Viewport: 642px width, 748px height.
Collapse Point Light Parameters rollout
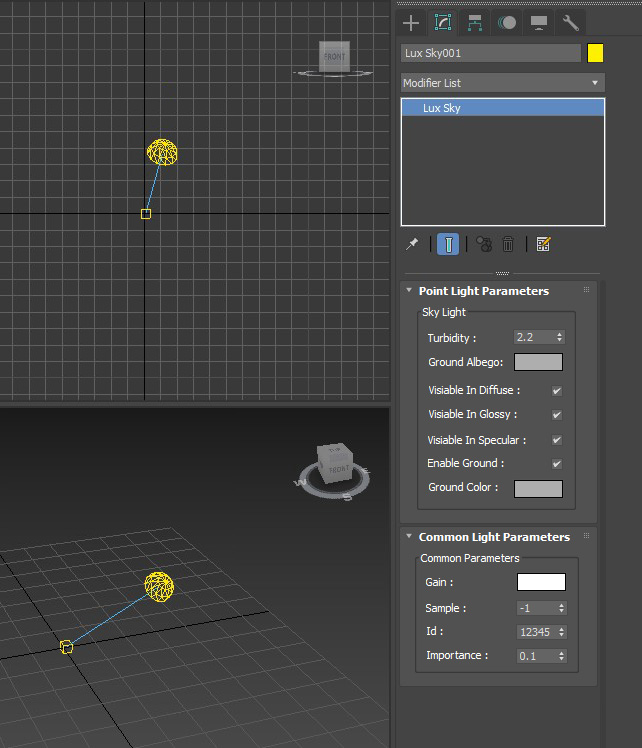tap(484, 291)
